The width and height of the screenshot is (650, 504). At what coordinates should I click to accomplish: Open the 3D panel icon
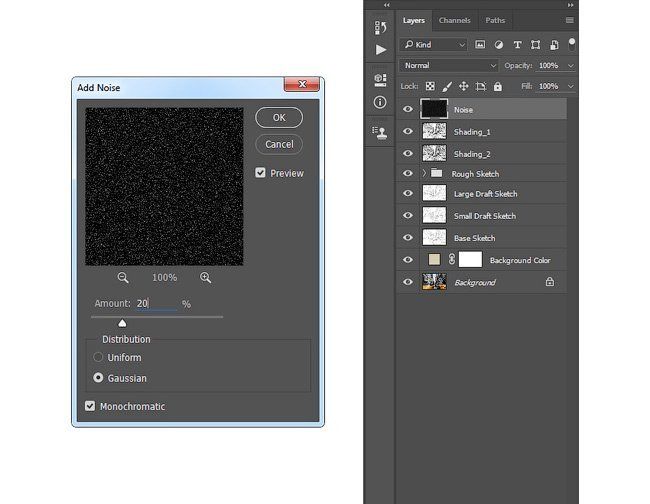[380, 80]
